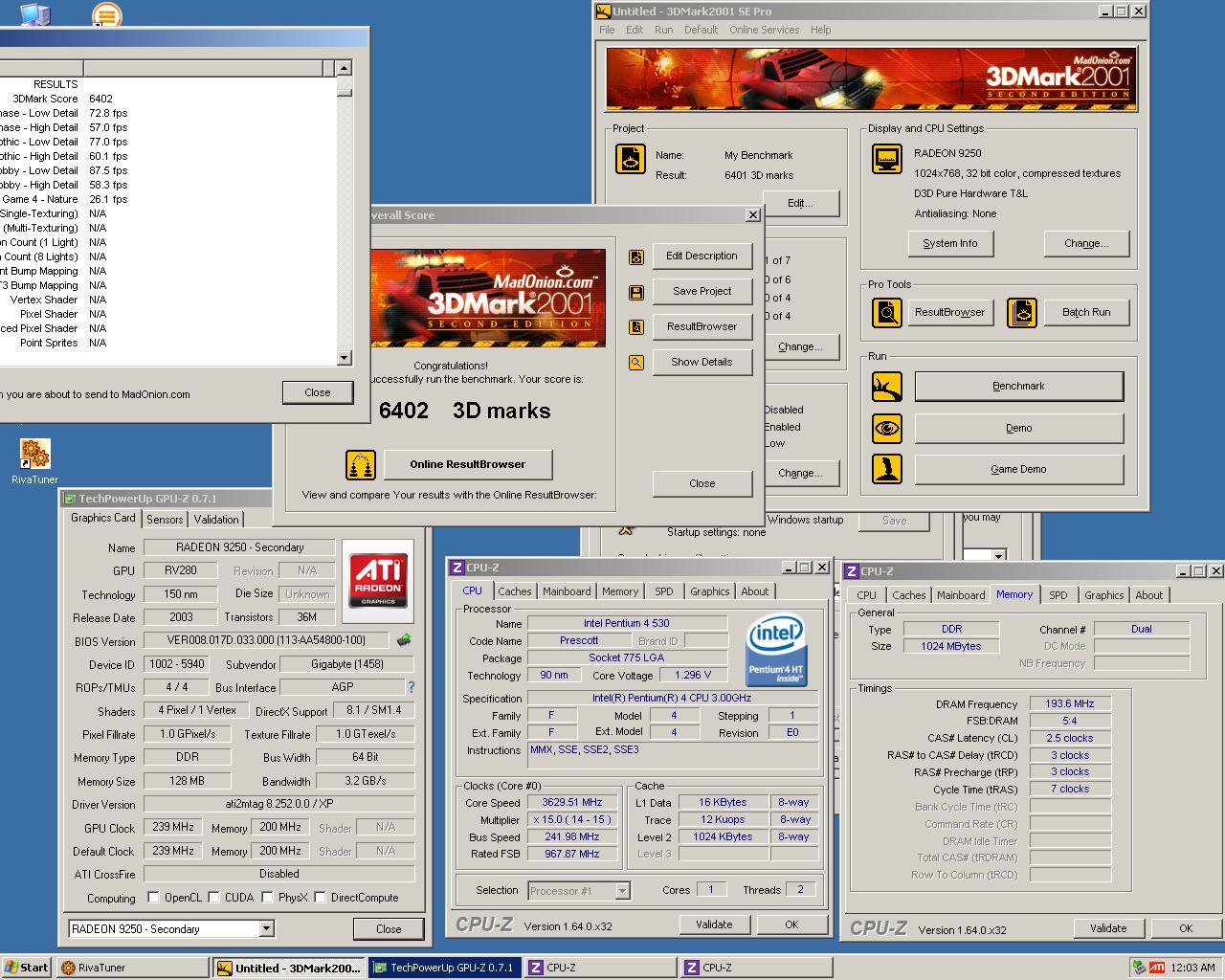This screenshot has width=1225, height=980.
Task: Click the ATI tray icon in system tray
Action: pos(1157,968)
